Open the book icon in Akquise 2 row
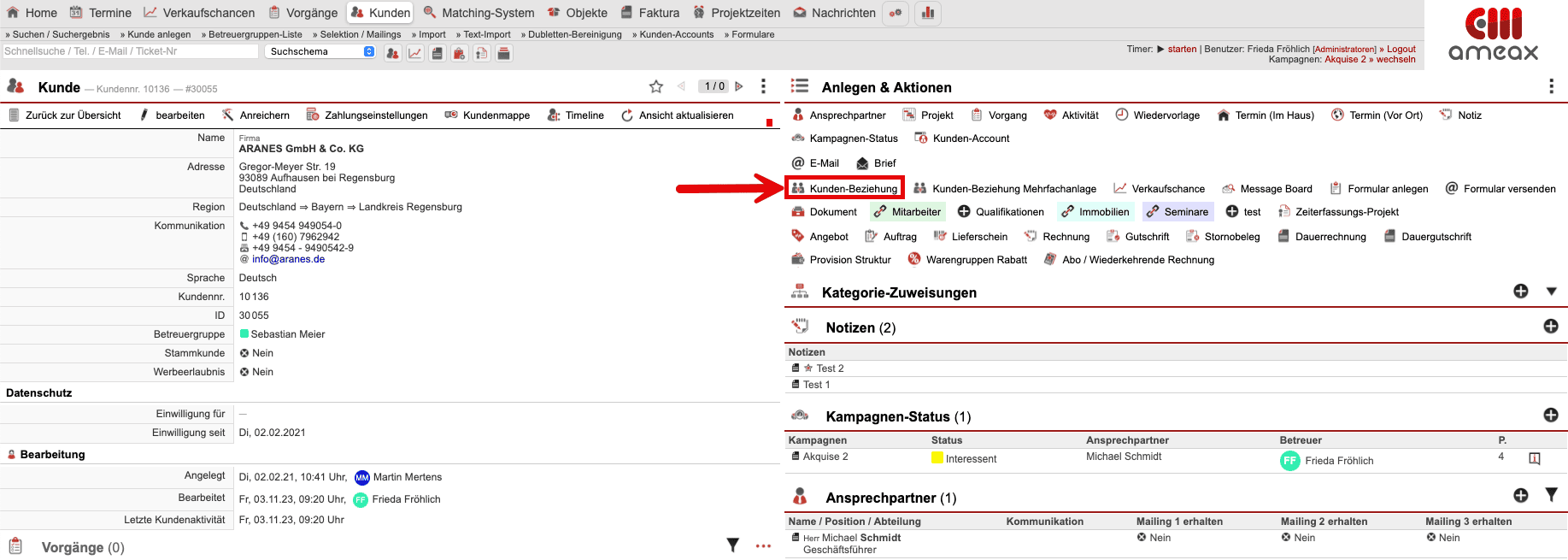This screenshot has height=560, width=1568. pos(1534,459)
